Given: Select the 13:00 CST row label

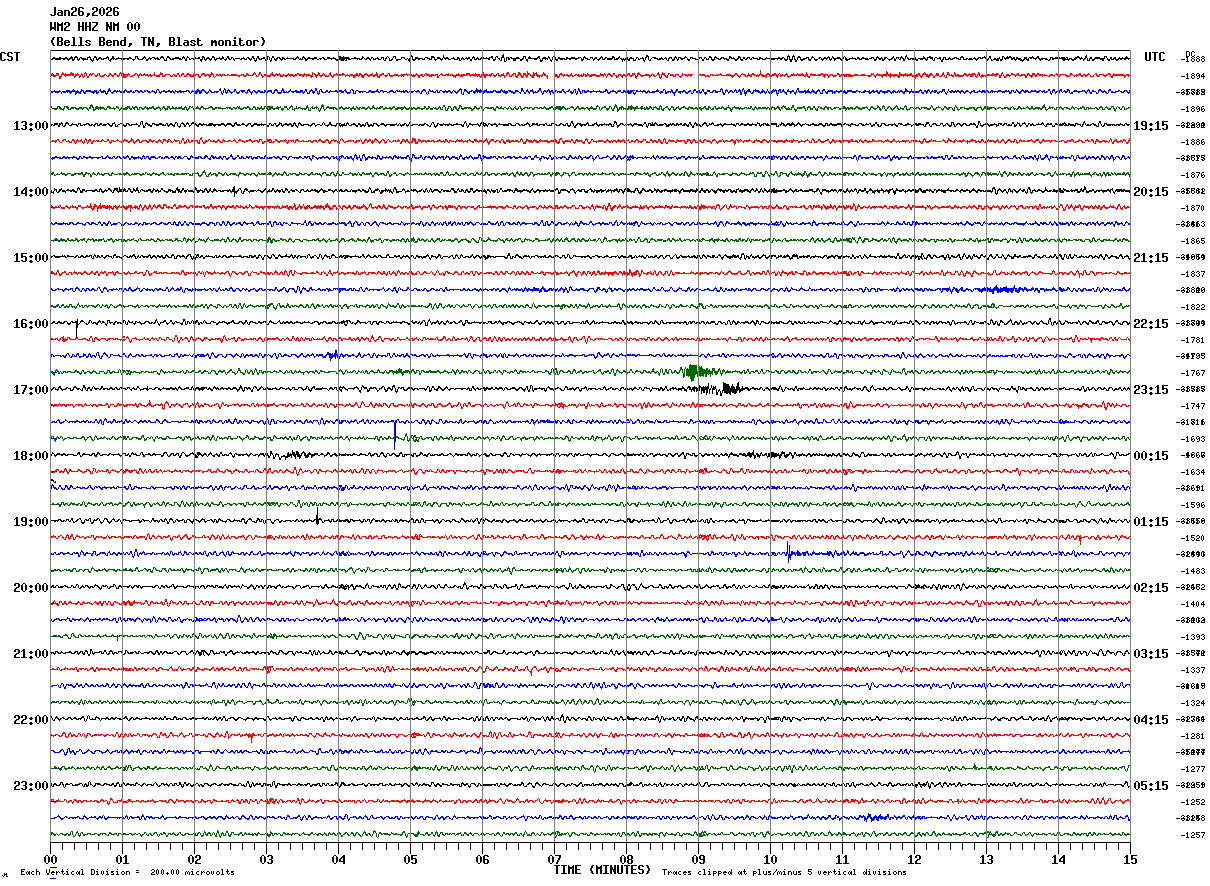Looking at the screenshot, I should [31, 126].
